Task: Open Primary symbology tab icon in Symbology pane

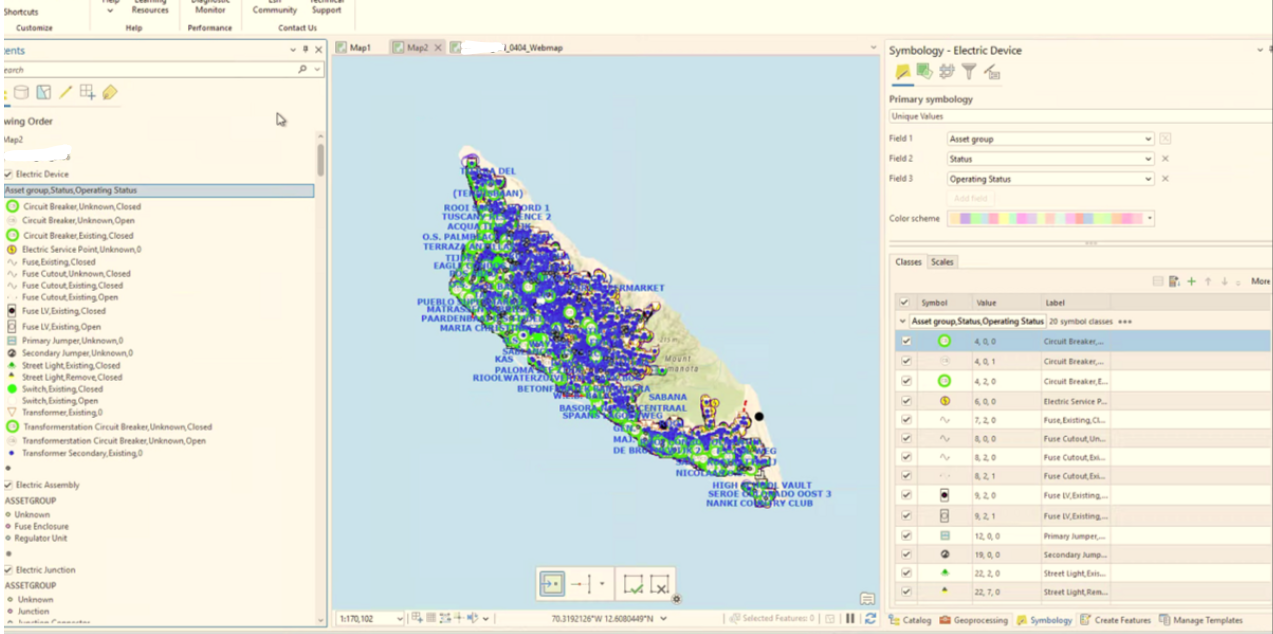Action: 902,71
